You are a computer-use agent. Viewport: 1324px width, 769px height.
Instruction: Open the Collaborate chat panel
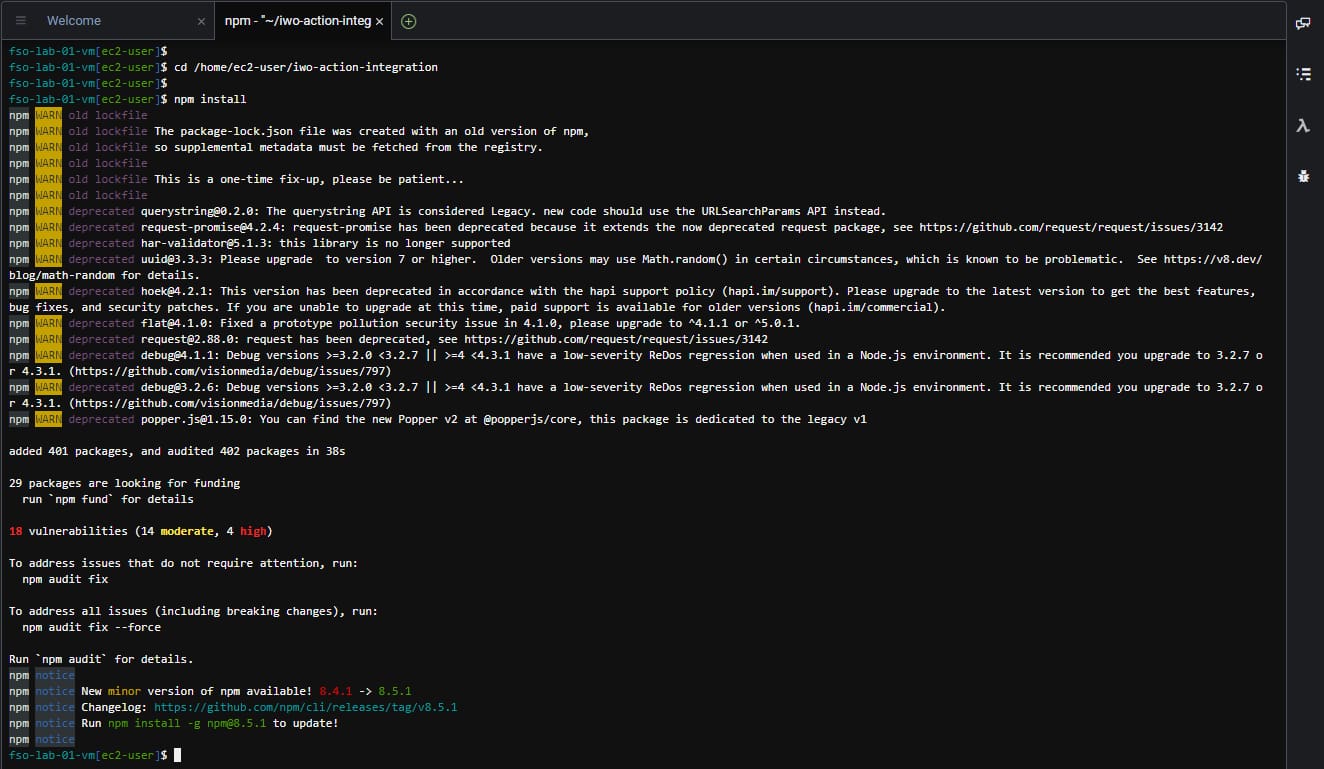click(x=1303, y=23)
